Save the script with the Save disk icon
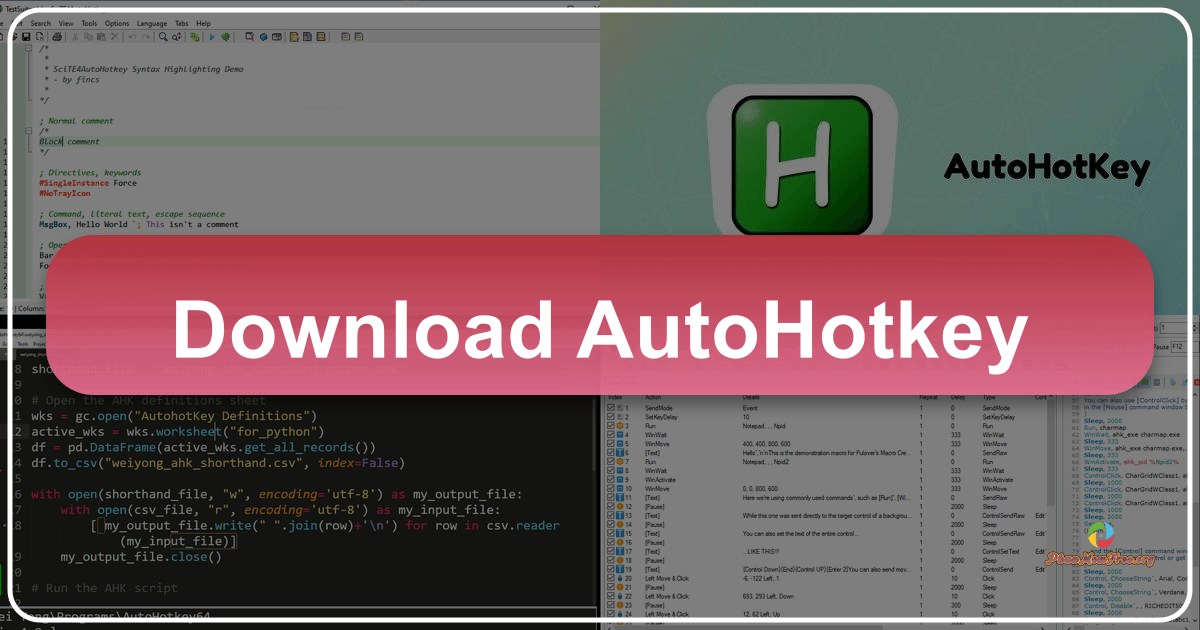Screen dimensions: 1200x630 tap(26, 36)
